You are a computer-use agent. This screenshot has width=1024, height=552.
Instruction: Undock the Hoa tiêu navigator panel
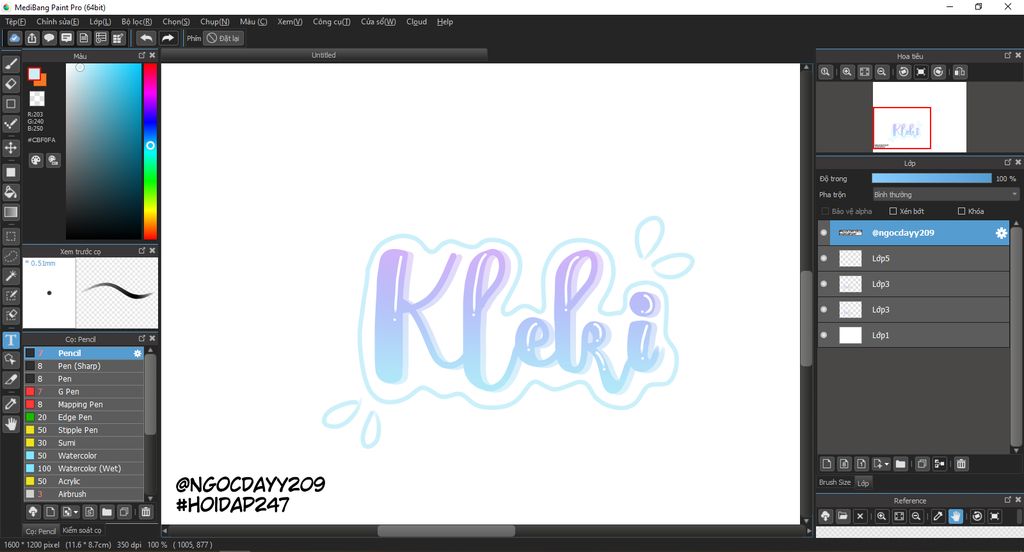1008,56
